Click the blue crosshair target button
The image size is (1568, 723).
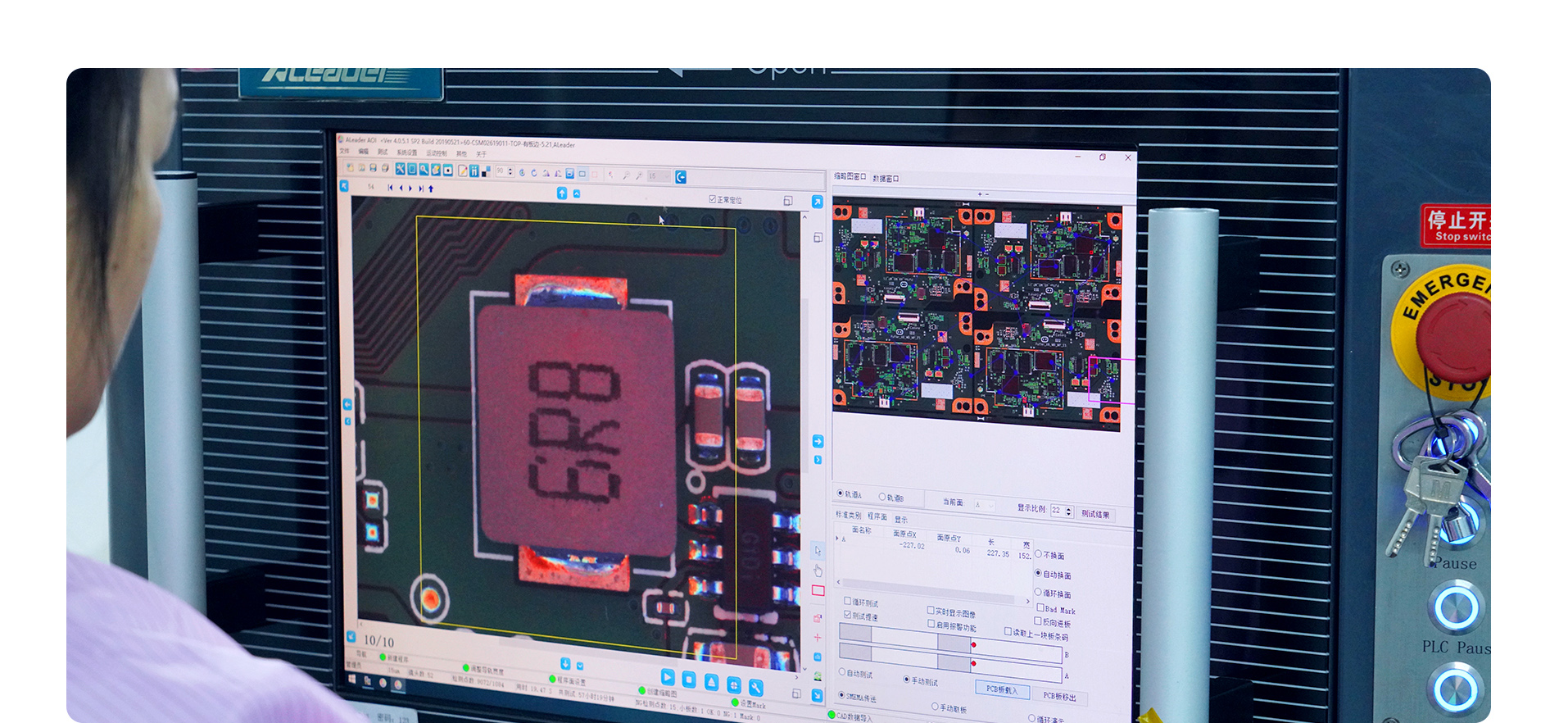click(x=734, y=685)
